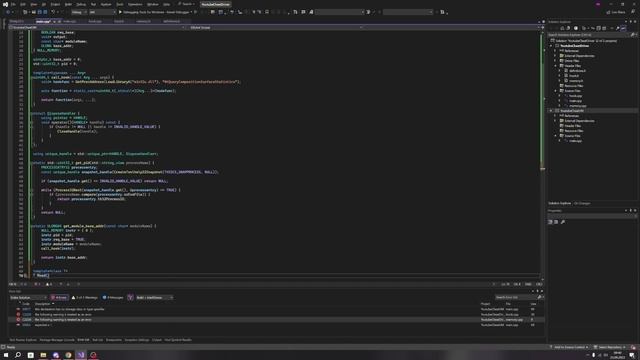This screenshot has width=640, height=360.
Task: Click the editor vertical scrollbar
Action: [x=542, y=155]
